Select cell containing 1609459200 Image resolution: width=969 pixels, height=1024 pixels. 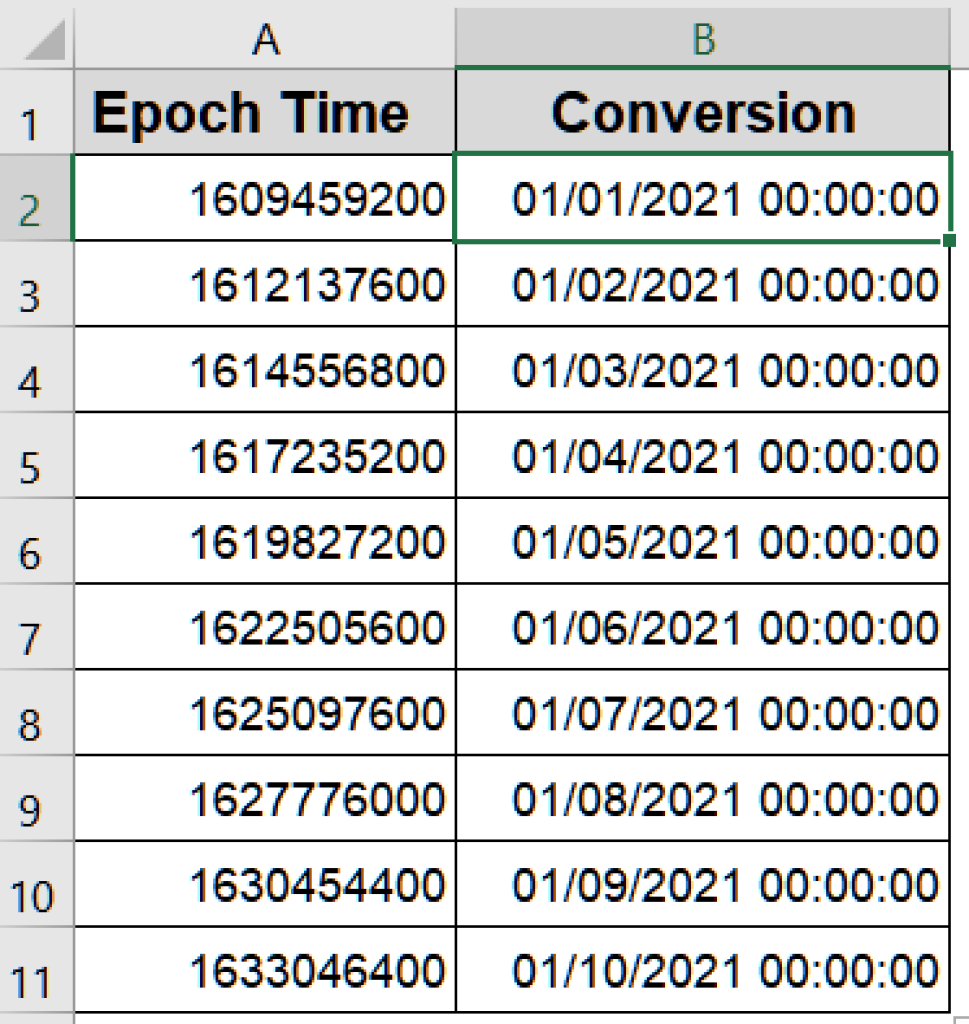coord(266,198)
